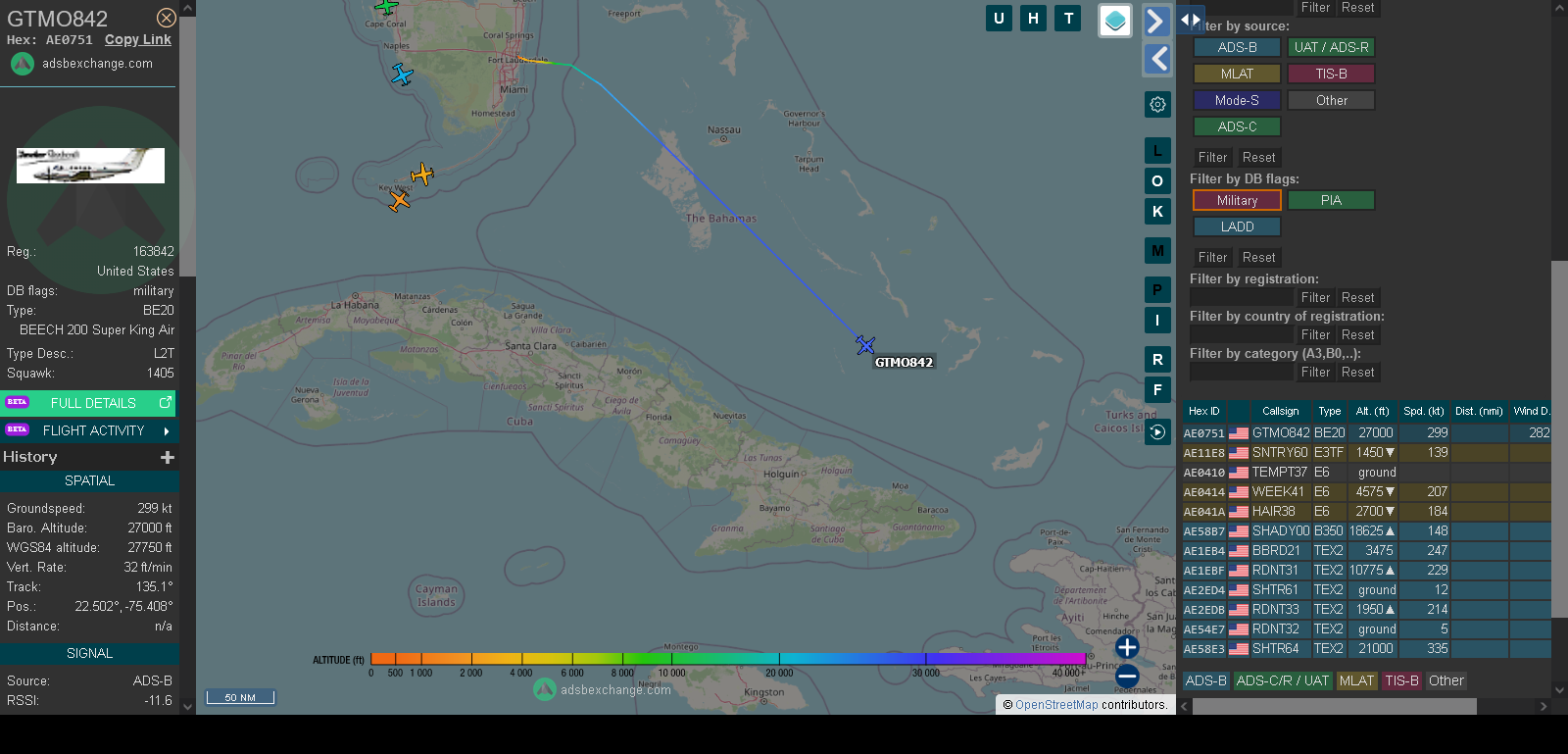This screenshot has height=754, width=1568.
Task: Sort the table by Dist. (nmi) column
Action: (1479, 411)
